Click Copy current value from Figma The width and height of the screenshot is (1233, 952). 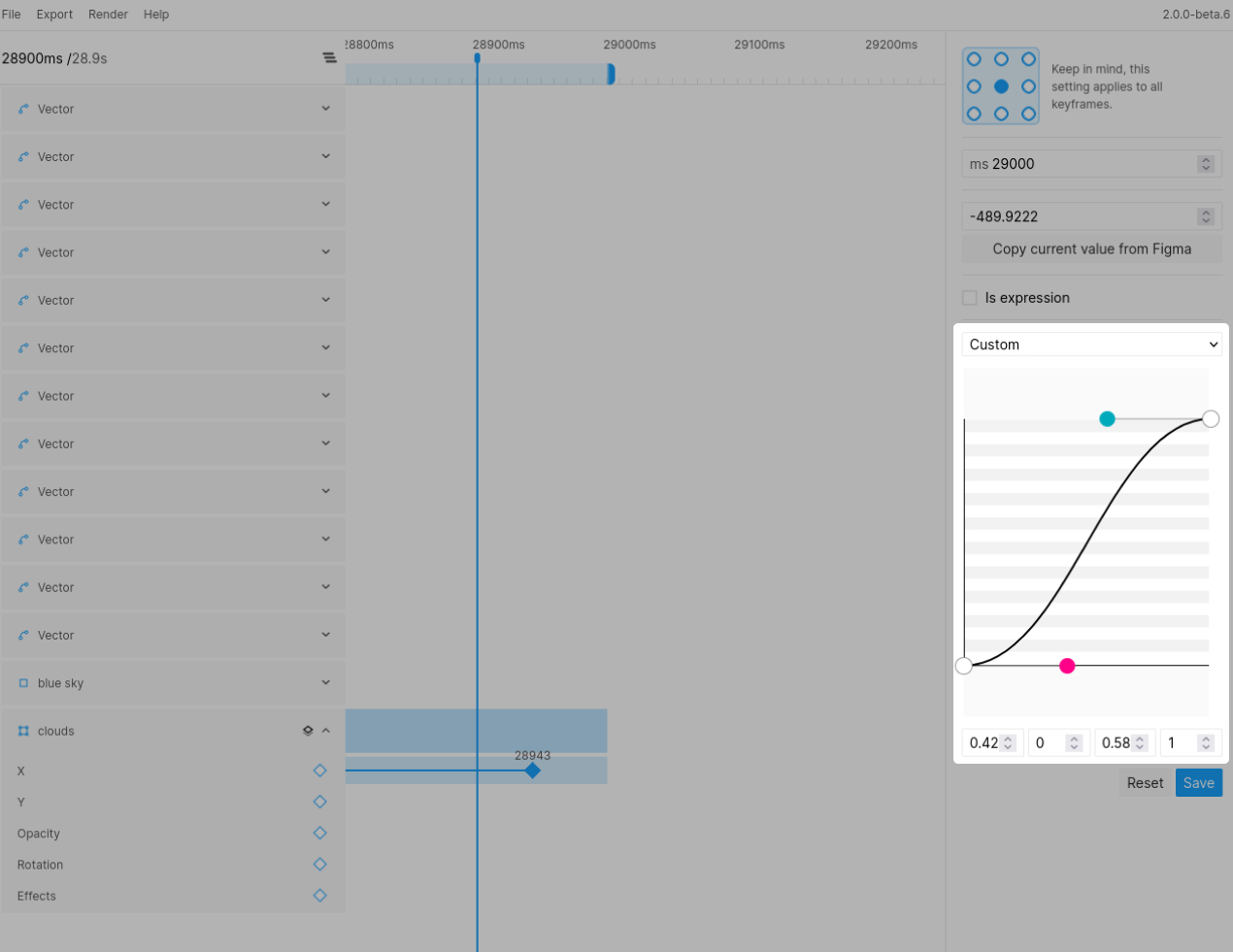pyautogui.click(x=1091, y=249)
